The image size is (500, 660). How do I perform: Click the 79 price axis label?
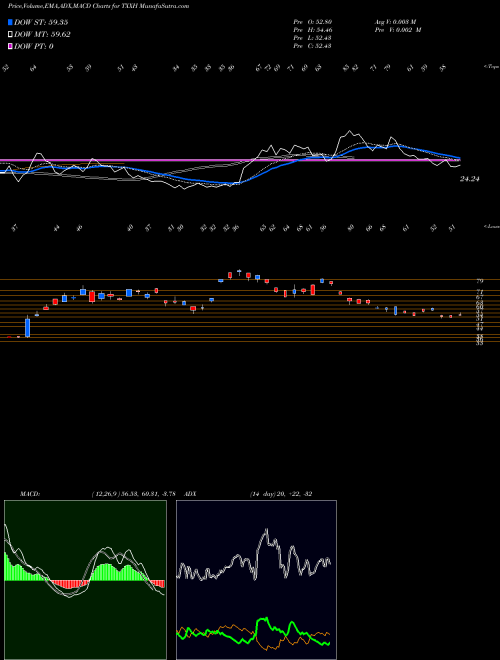click(x=480, y=281)
